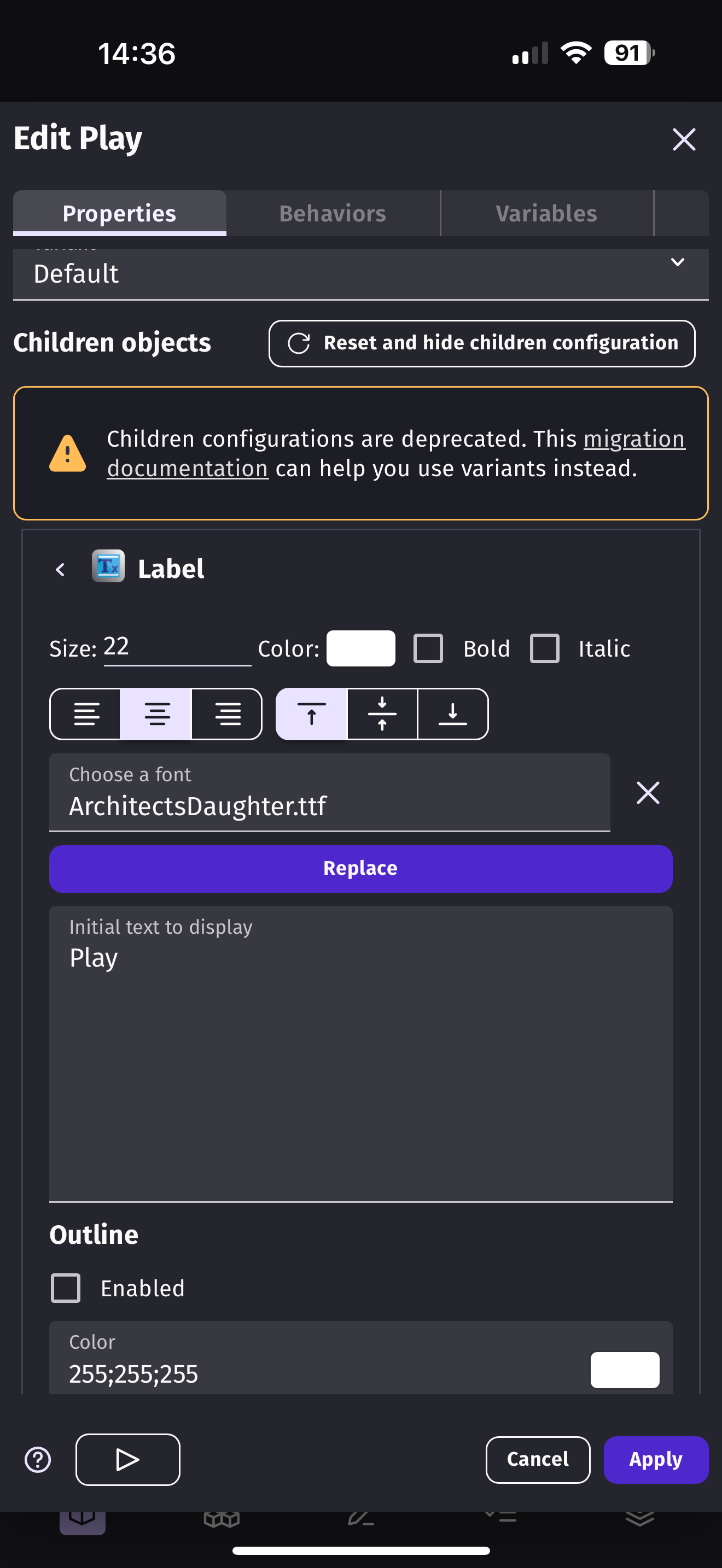Launch preview with the play button

coord(128,1460)
